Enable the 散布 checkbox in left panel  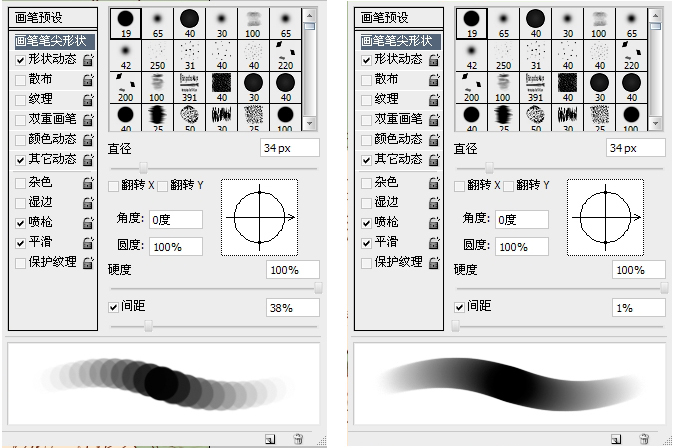tap(20, 80)
